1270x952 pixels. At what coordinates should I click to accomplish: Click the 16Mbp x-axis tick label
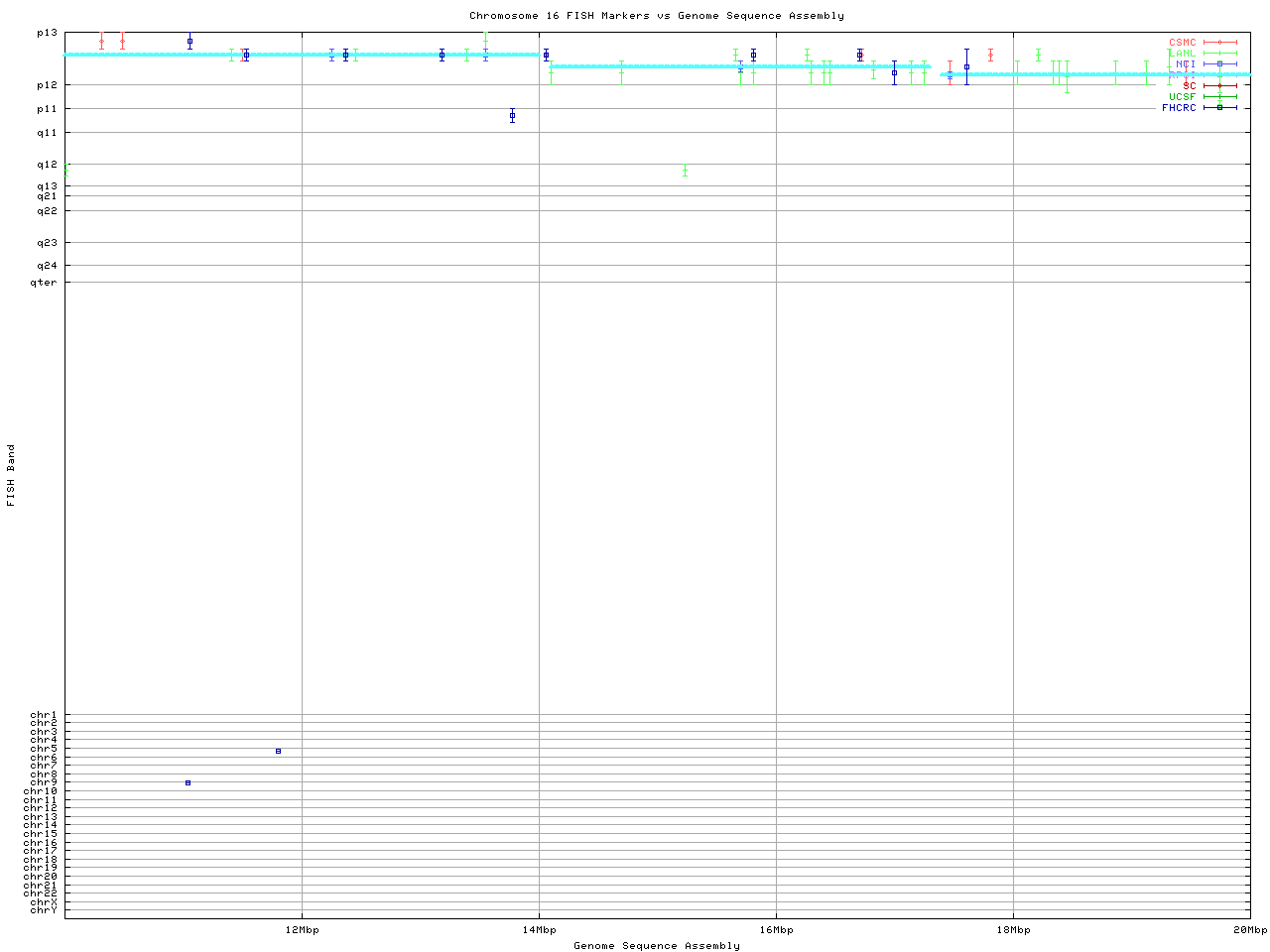(776, 930)
